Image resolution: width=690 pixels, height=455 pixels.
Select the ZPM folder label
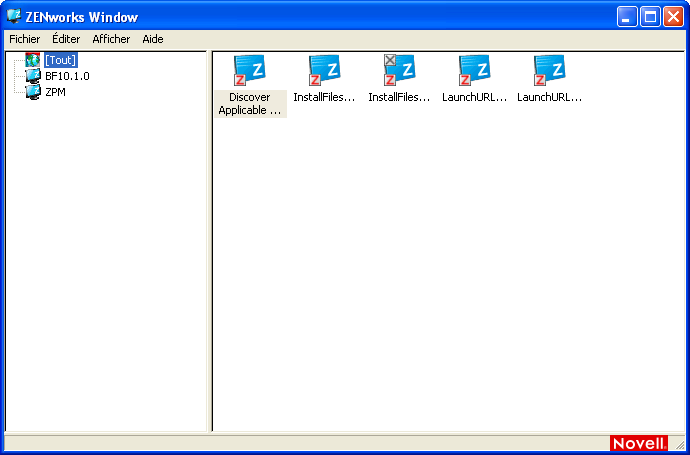click(55, 92)
